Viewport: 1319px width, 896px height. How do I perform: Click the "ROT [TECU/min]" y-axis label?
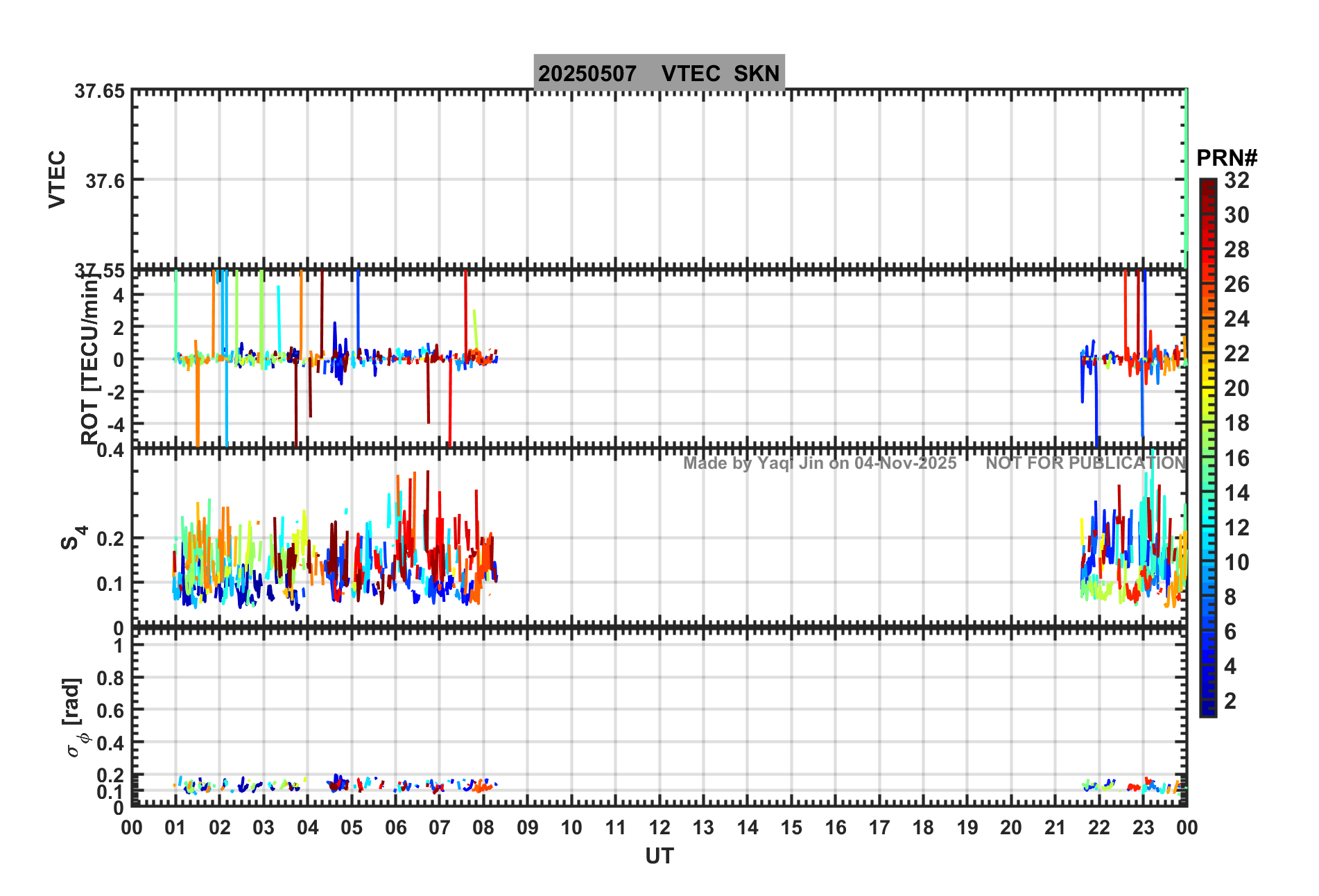pyautogui.click(x=89, y=357)
